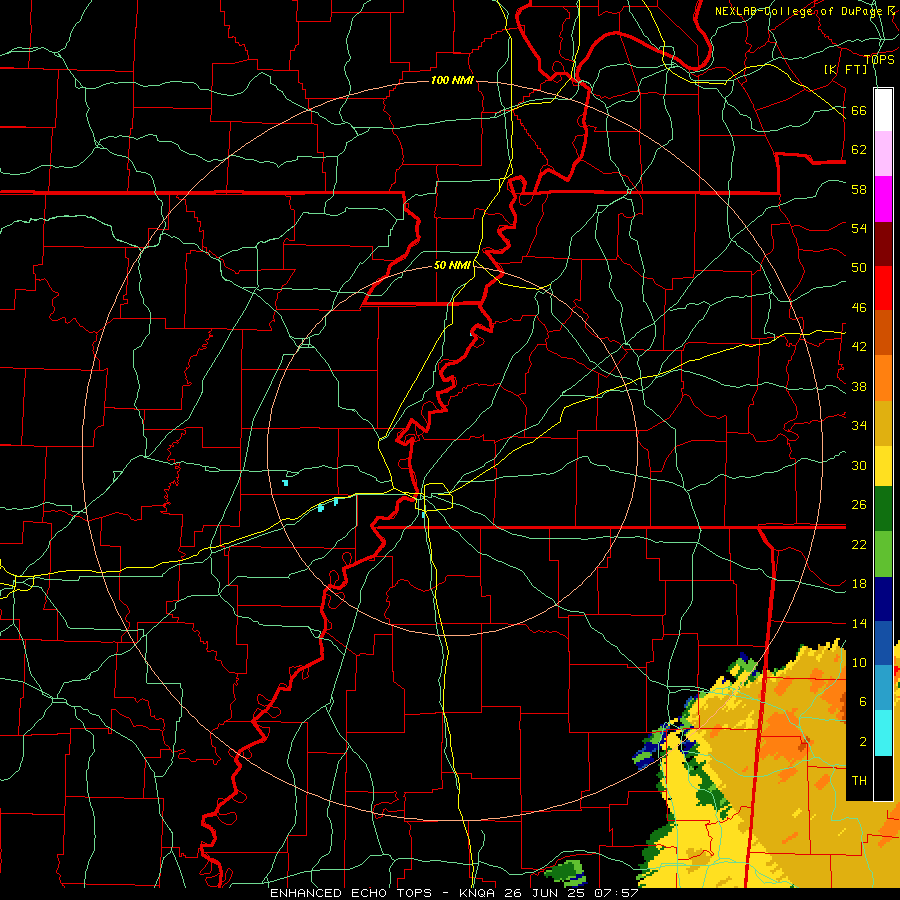Click the 14 scale value

pyautogui.click(x=859, y=623)
